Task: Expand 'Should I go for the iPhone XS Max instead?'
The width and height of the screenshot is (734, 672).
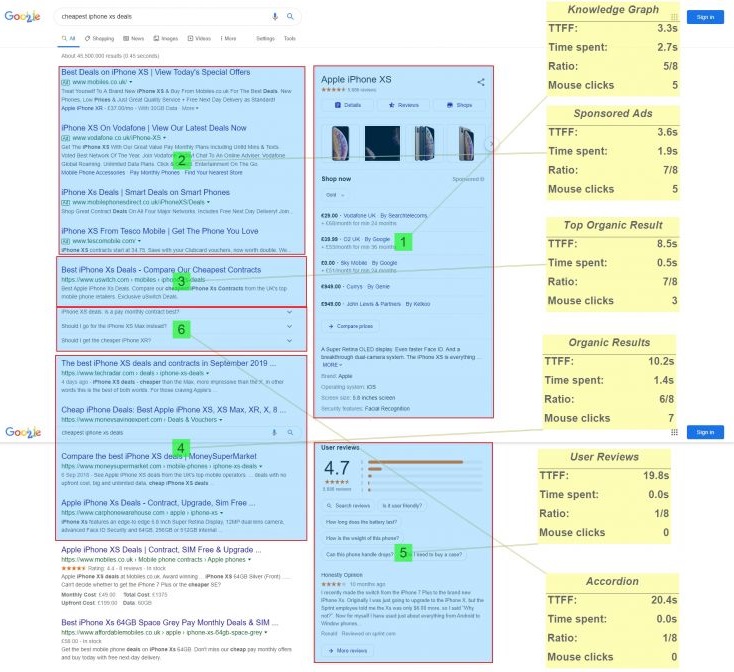Action: click(177, 326)
